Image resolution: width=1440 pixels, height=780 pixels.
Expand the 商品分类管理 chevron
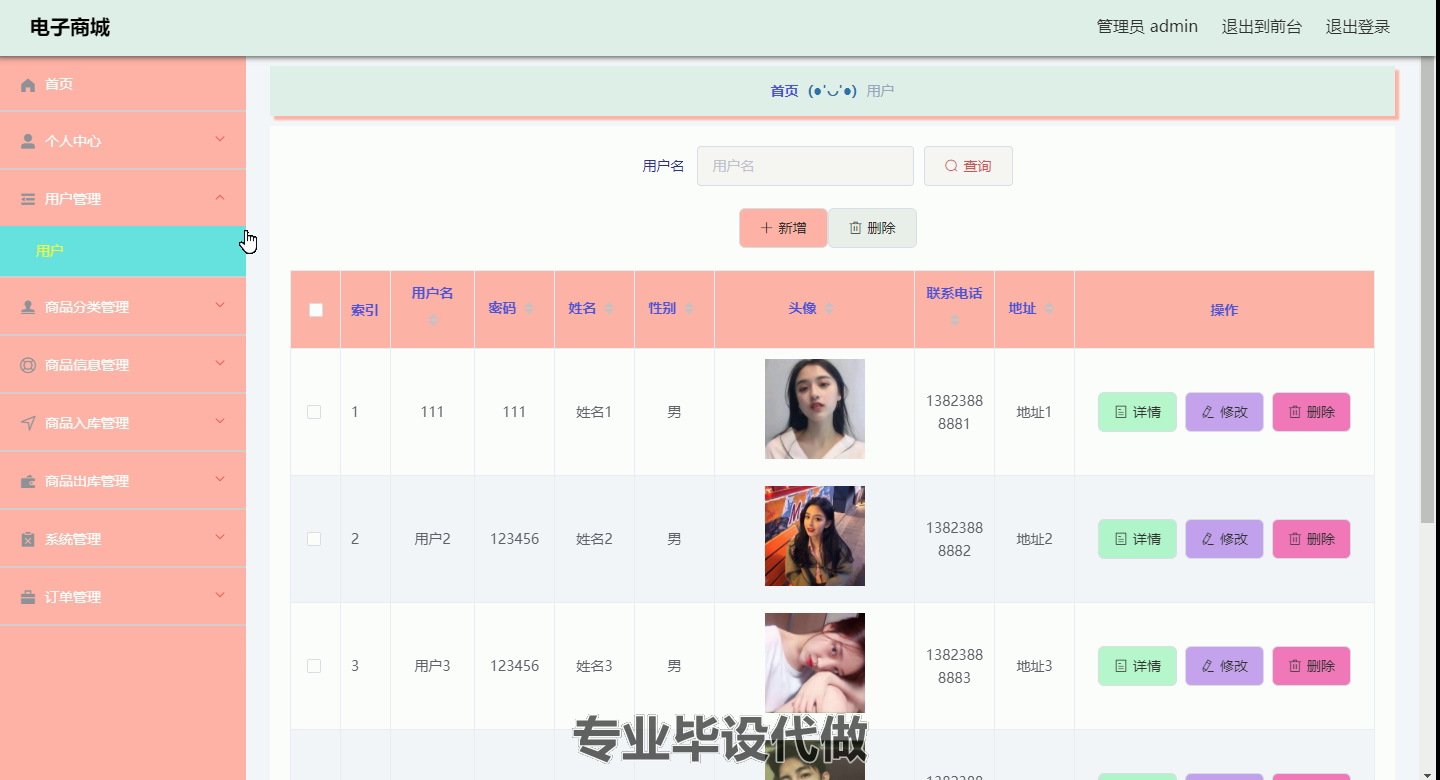[x=221, y=305]
